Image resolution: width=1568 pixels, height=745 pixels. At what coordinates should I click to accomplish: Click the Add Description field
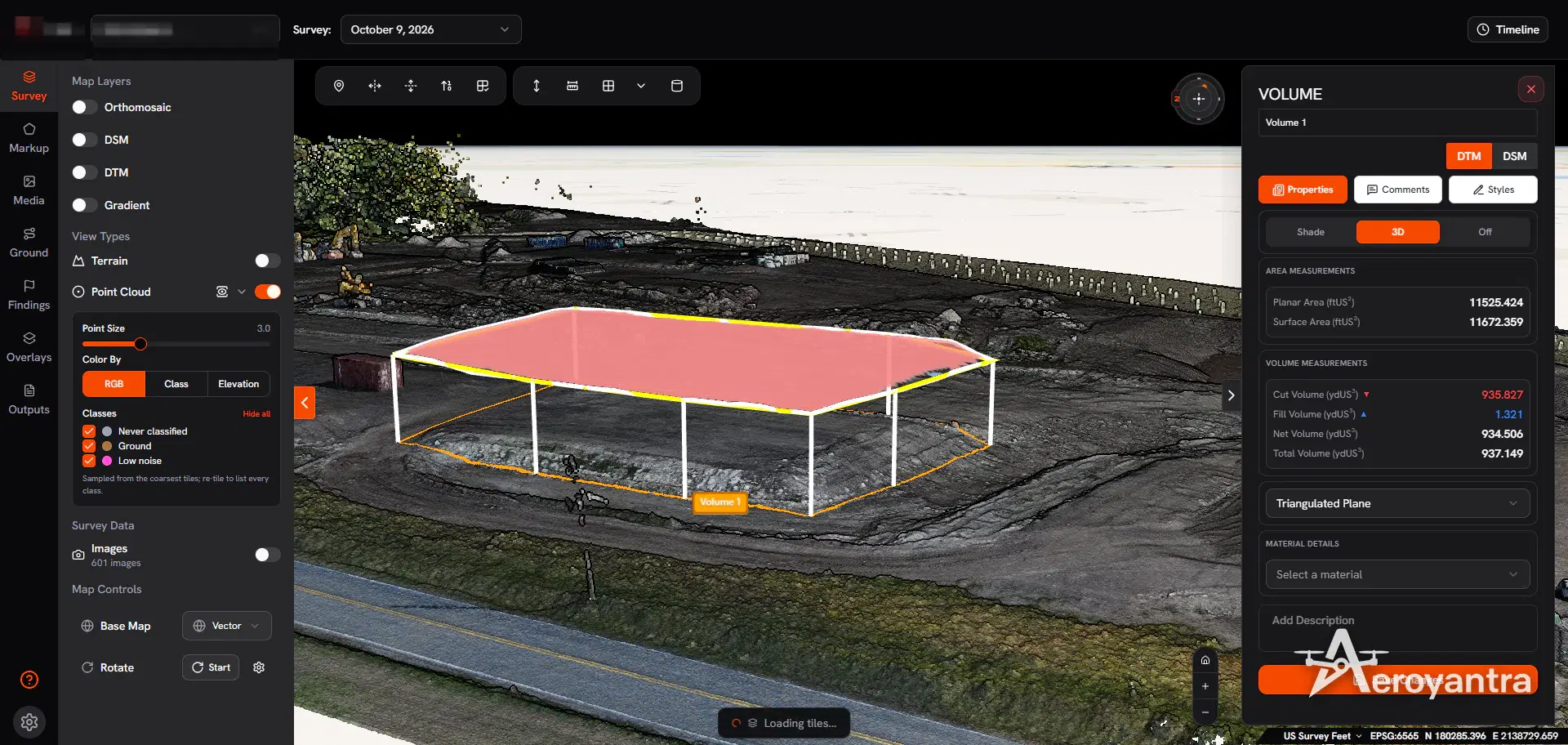click(1397, 627)
